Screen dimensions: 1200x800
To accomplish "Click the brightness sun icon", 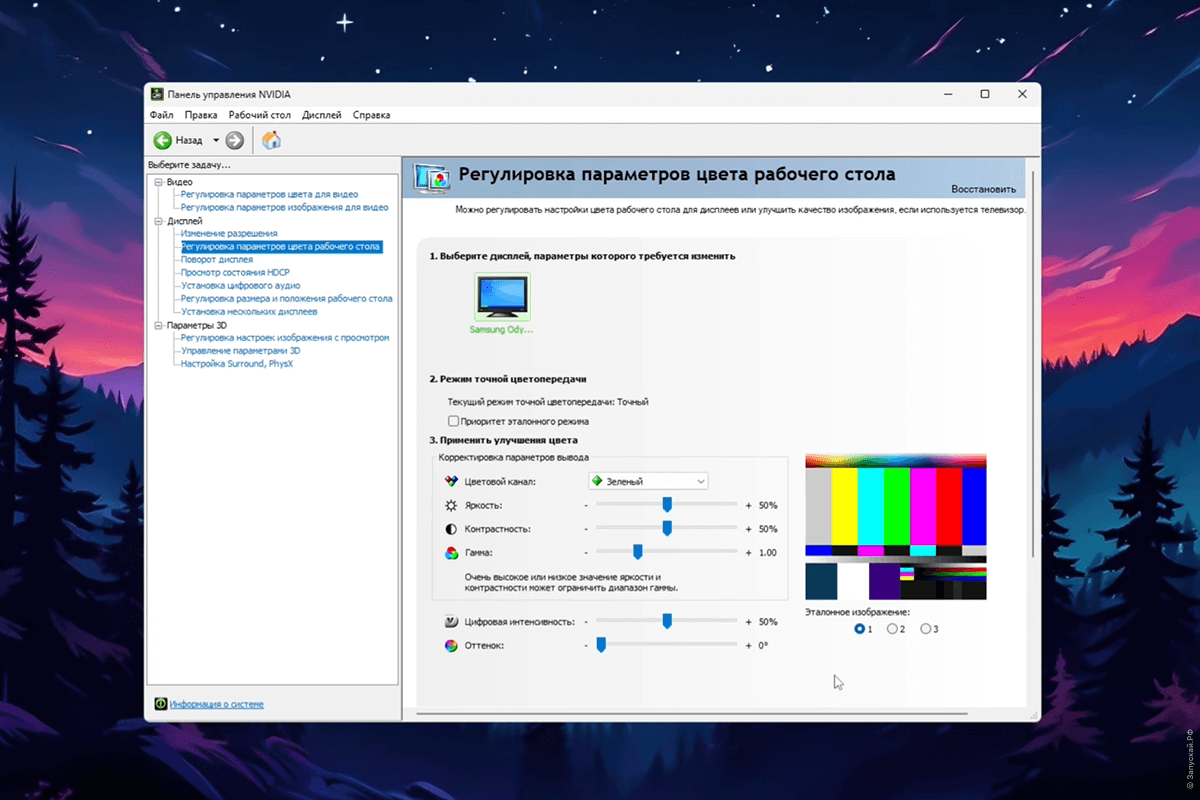I will 451,505.
